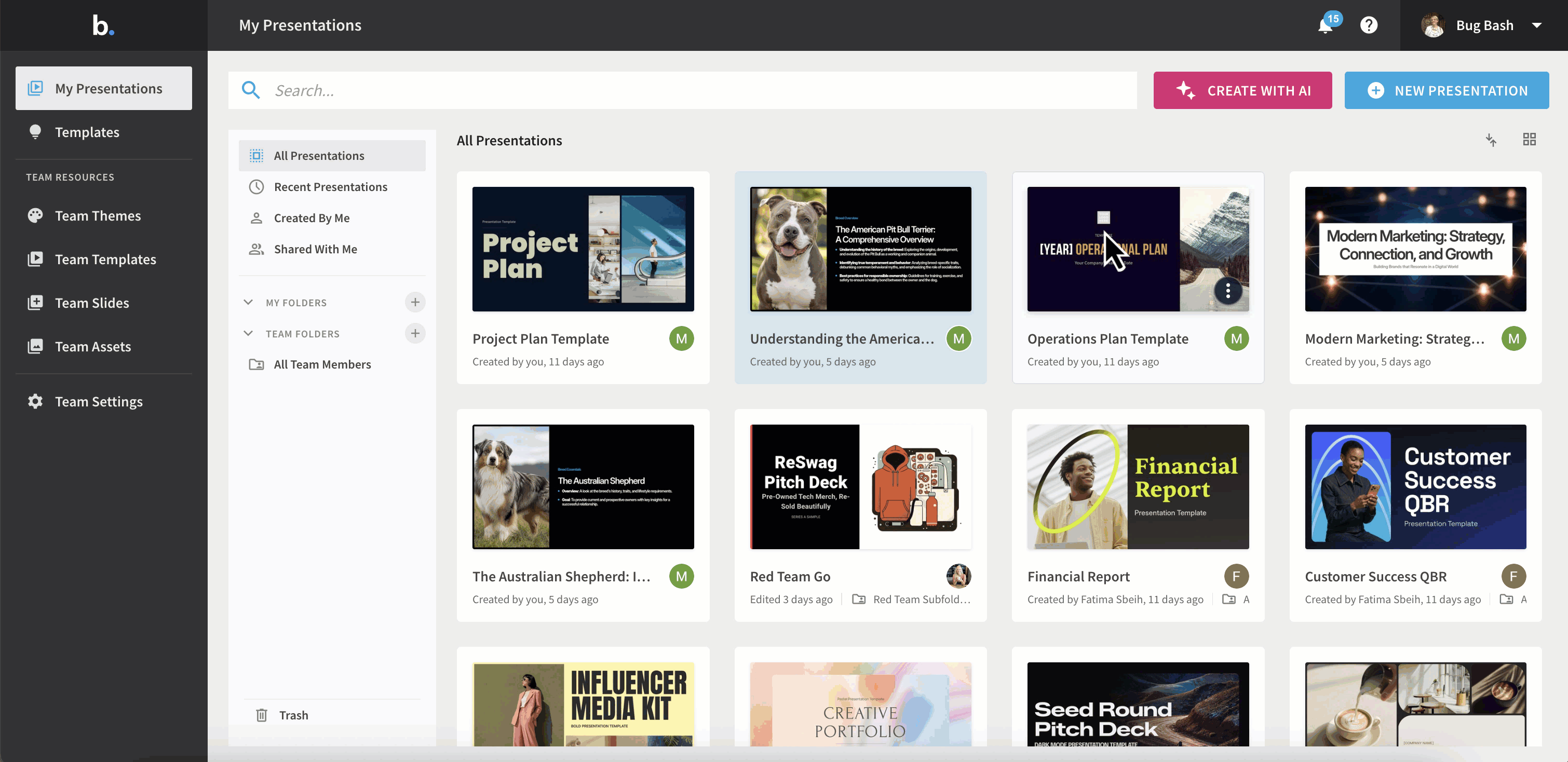
Task: Collapse the Team Folders section chevron
Action: pos(248,334)
